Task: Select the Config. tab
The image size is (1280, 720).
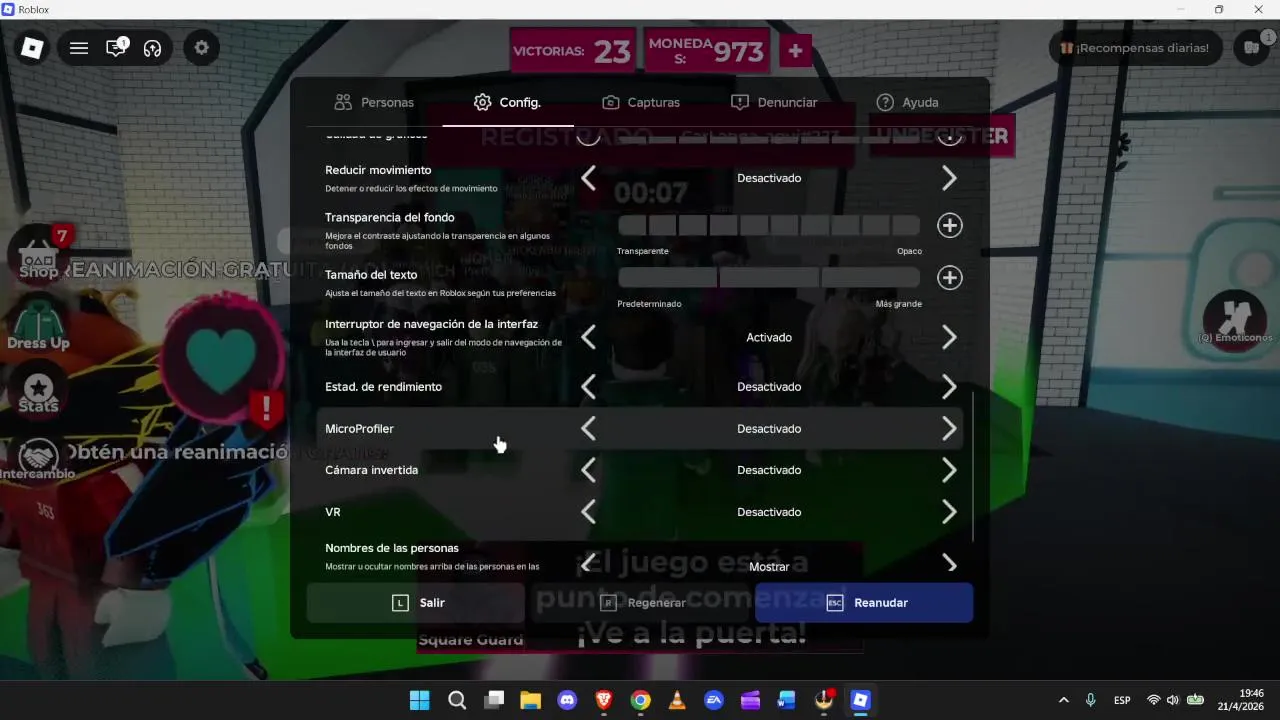Action: (507, 102)
